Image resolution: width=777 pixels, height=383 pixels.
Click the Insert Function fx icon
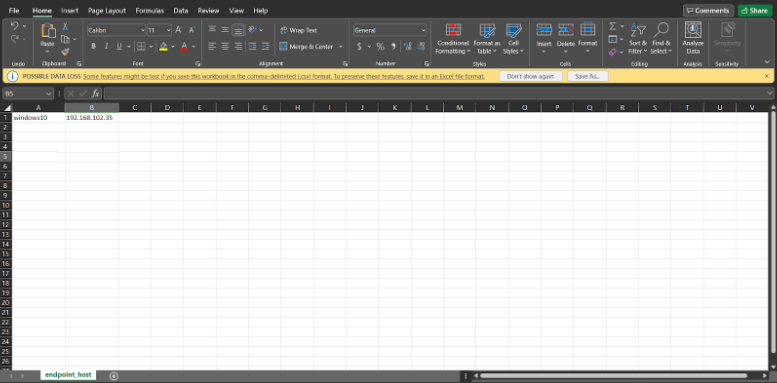[96, 93]
